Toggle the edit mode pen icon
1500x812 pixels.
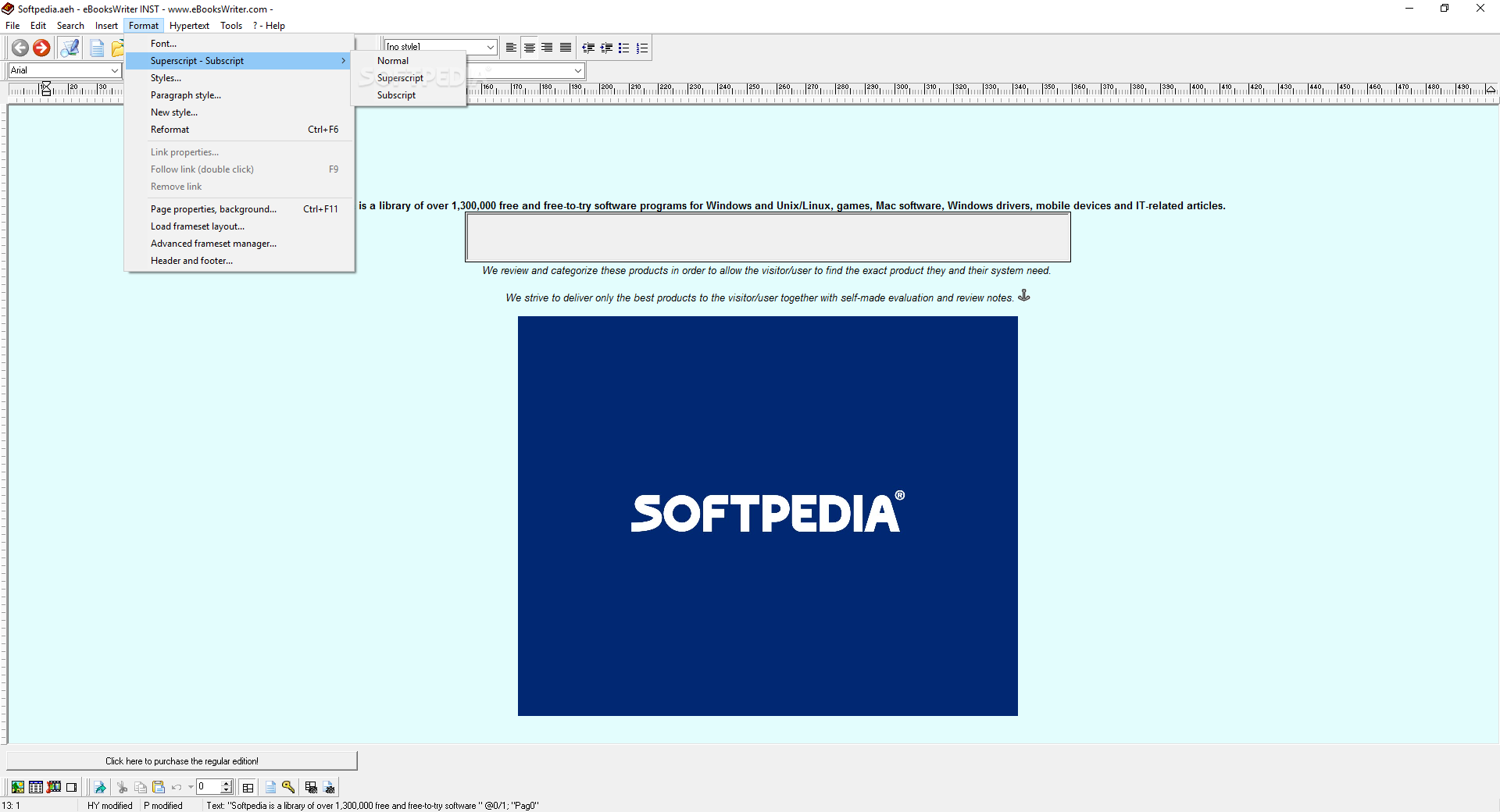(x=70, y=48)
